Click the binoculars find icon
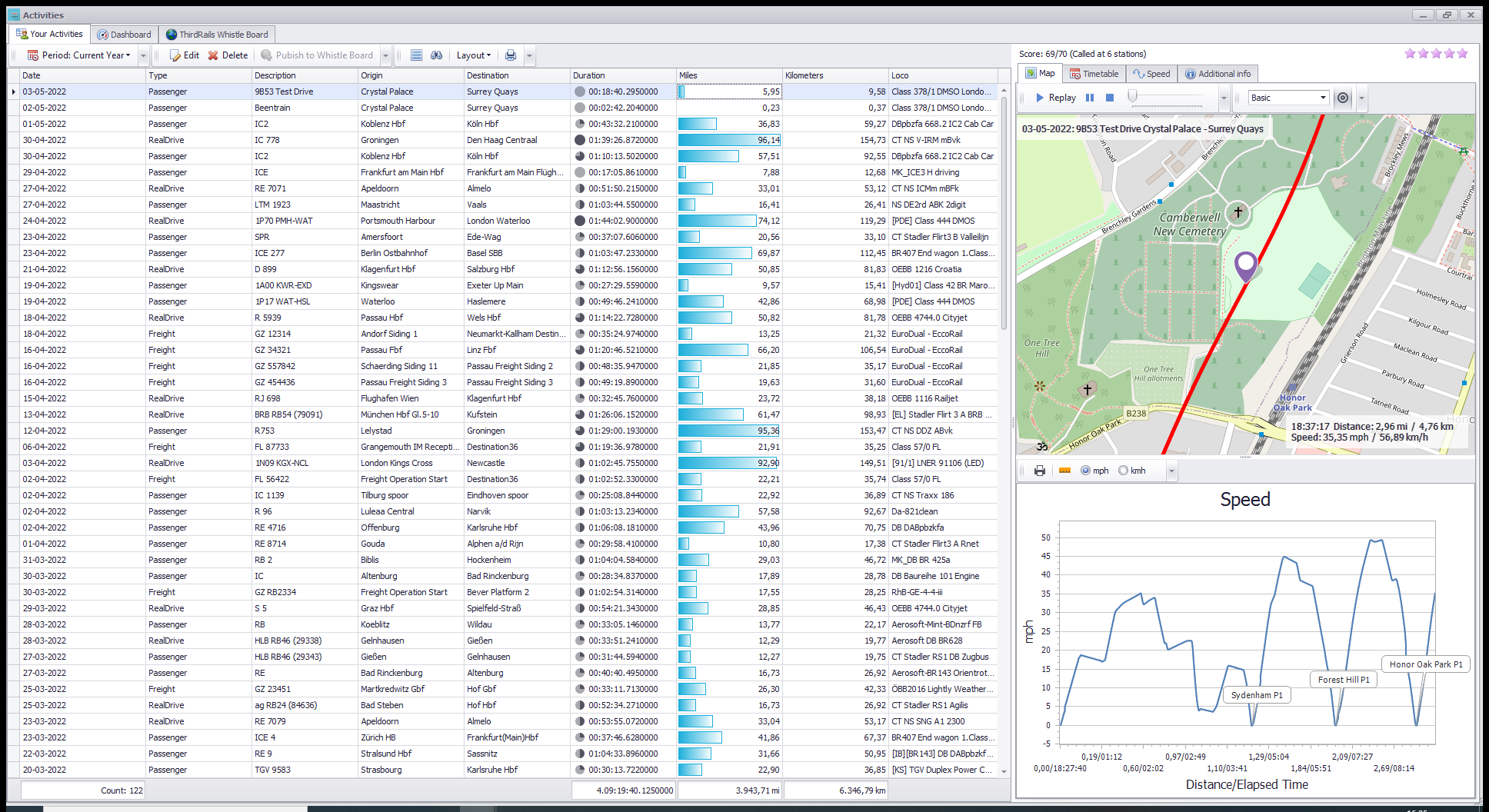This screenshot has width=1489, height=812. (x=436, y=55)
